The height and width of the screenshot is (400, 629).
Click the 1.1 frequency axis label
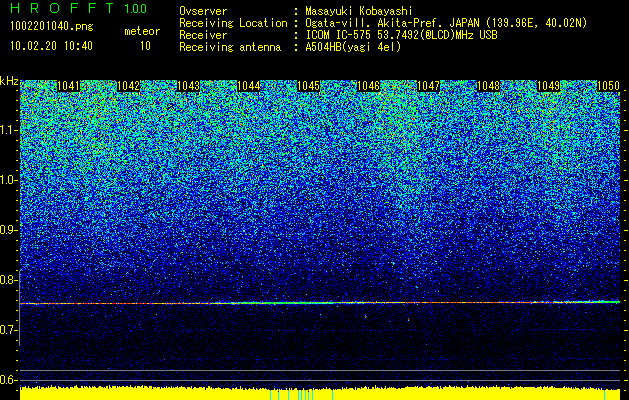click(x=8, y=130)
